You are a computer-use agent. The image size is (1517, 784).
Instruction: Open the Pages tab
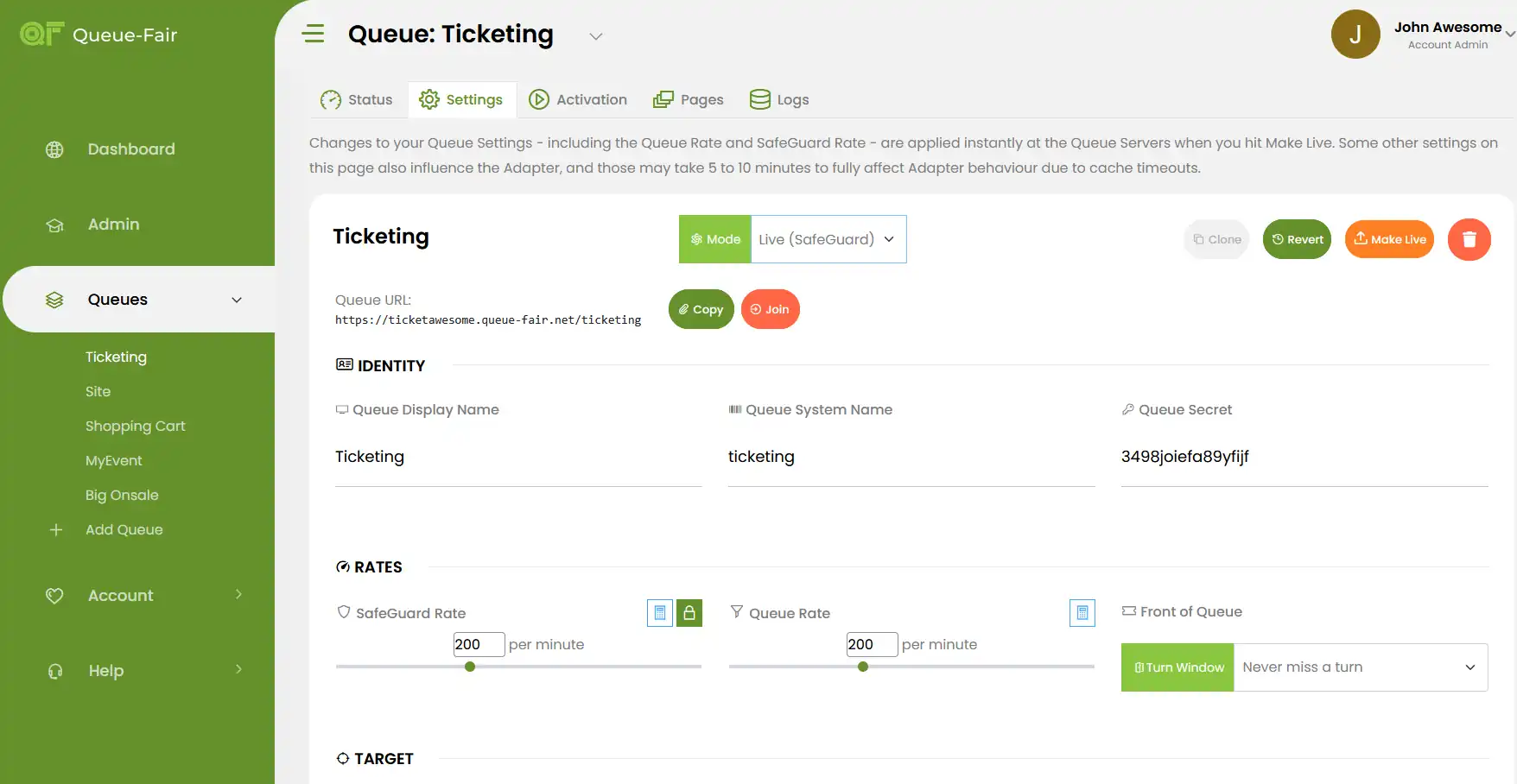tap(689, 100)
